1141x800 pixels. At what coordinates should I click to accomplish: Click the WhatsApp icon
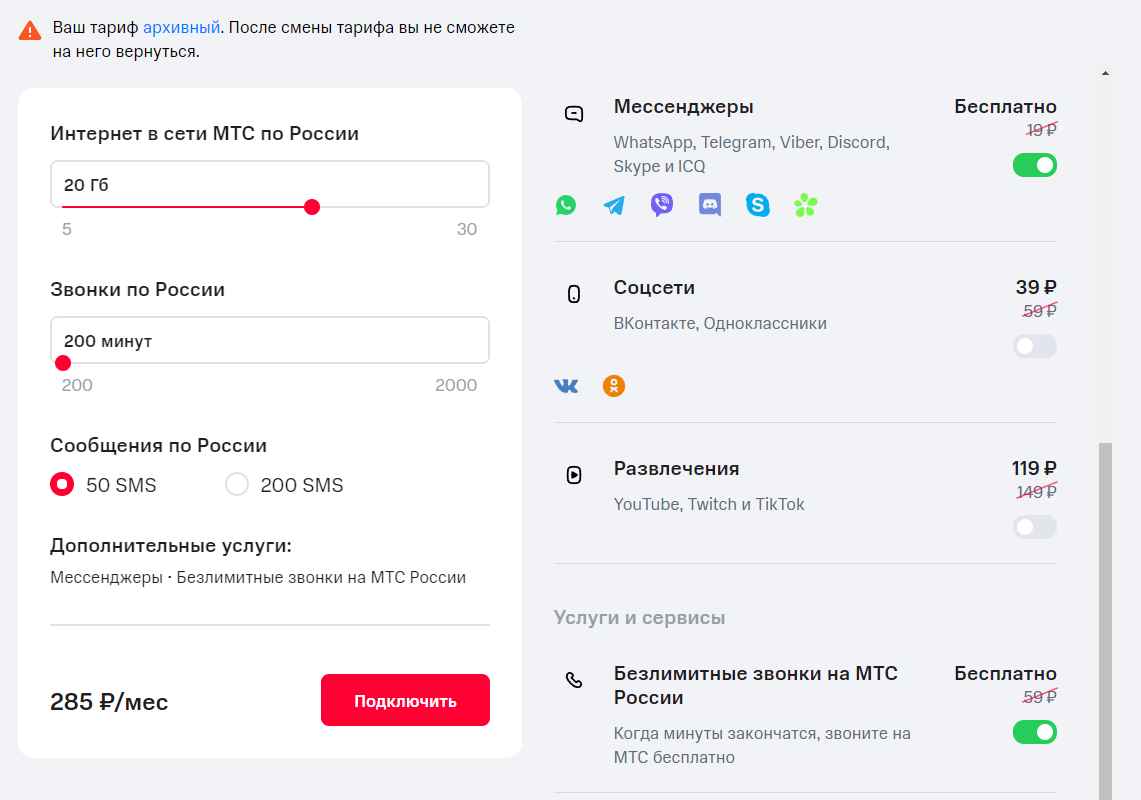(x=565, y=205)
